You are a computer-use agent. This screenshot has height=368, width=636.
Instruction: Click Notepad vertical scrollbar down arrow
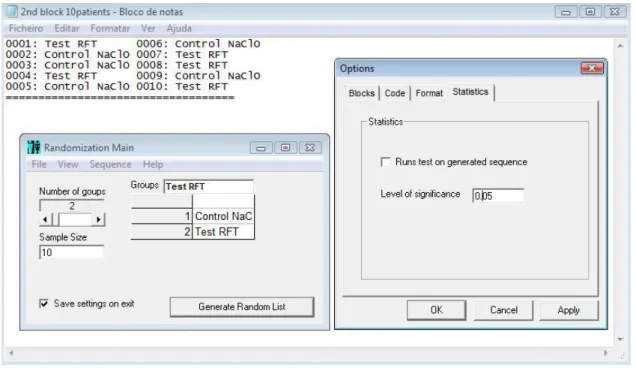pyautogui.click(x=620, y=339)
